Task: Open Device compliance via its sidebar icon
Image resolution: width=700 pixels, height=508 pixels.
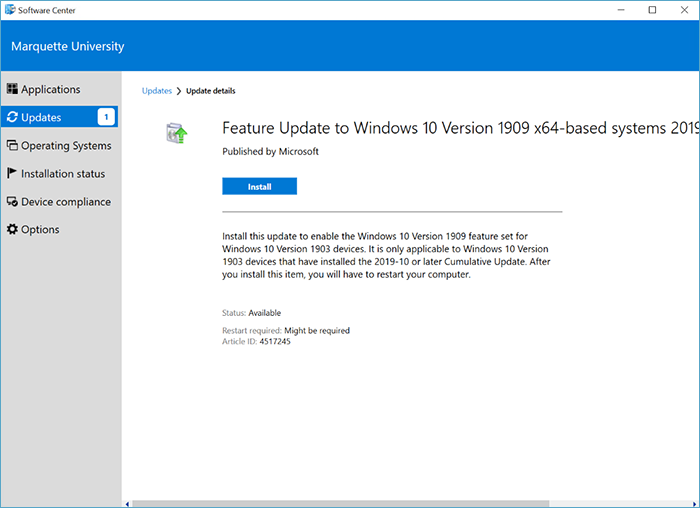Action: 12,201
